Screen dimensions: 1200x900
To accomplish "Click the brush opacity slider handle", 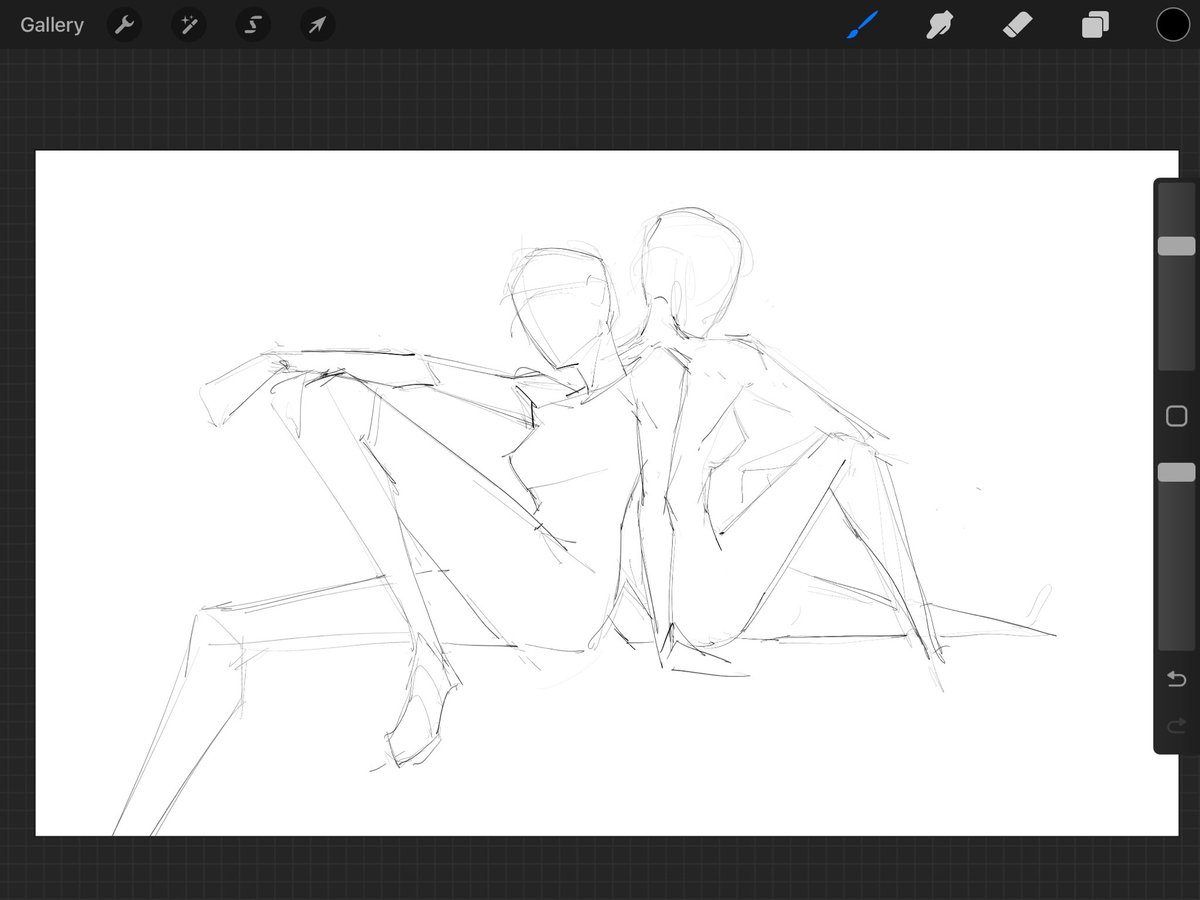I will (1177, 472).
